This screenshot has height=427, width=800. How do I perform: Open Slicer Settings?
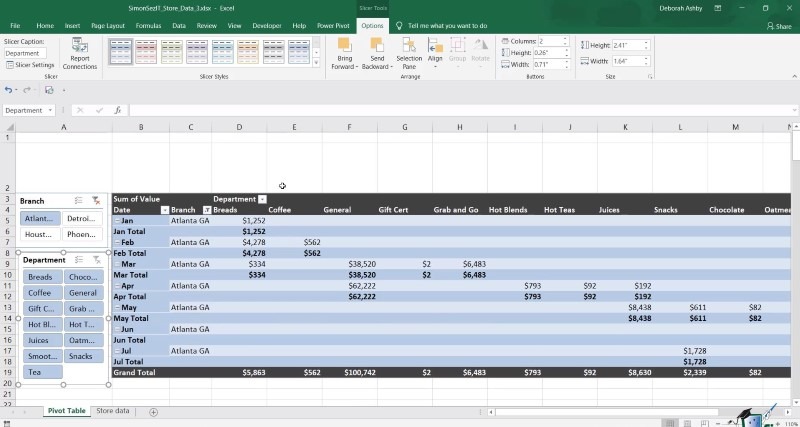click(x=30, y=65)
